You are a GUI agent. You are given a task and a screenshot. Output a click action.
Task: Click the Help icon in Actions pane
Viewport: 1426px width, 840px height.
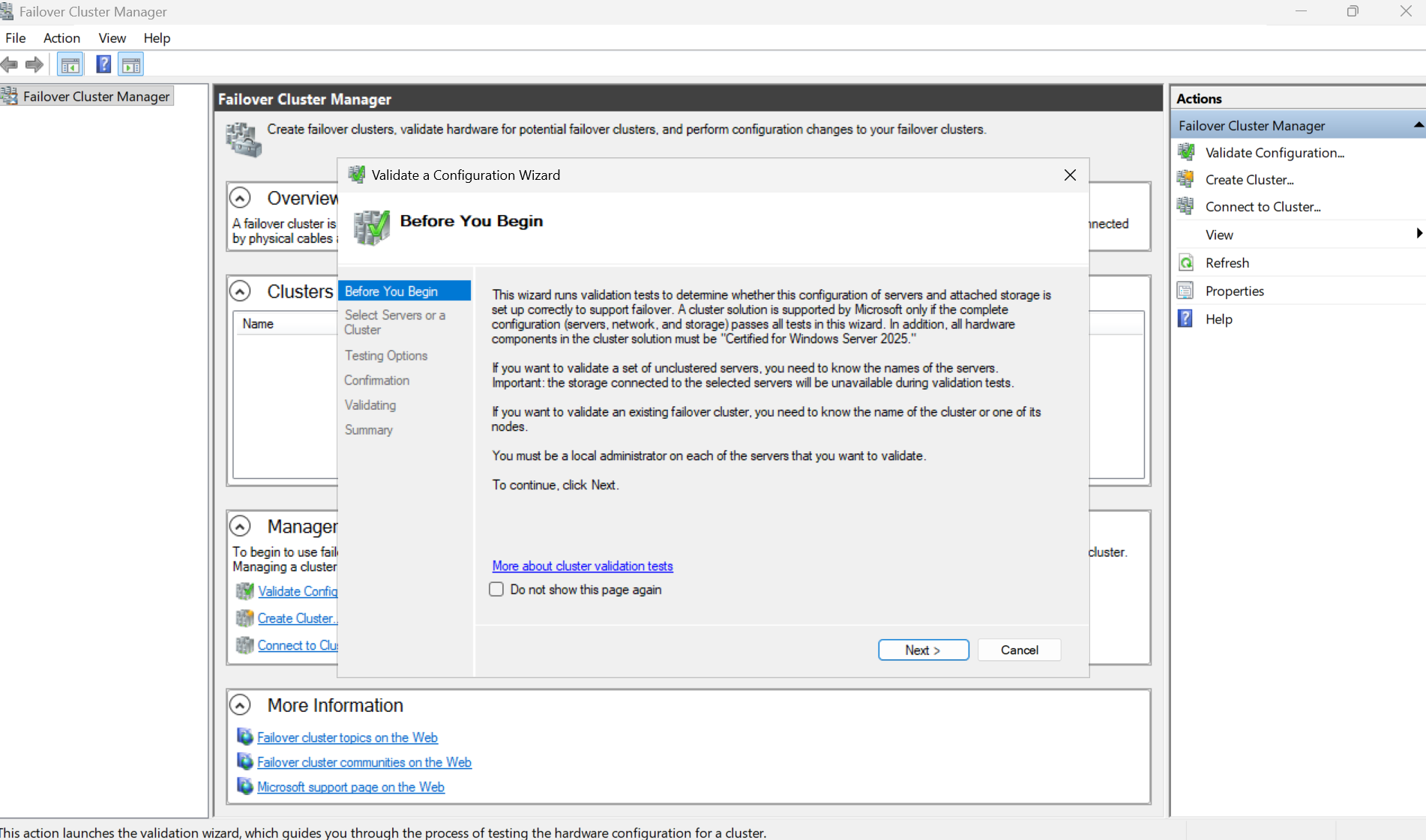coord(1186,318)
